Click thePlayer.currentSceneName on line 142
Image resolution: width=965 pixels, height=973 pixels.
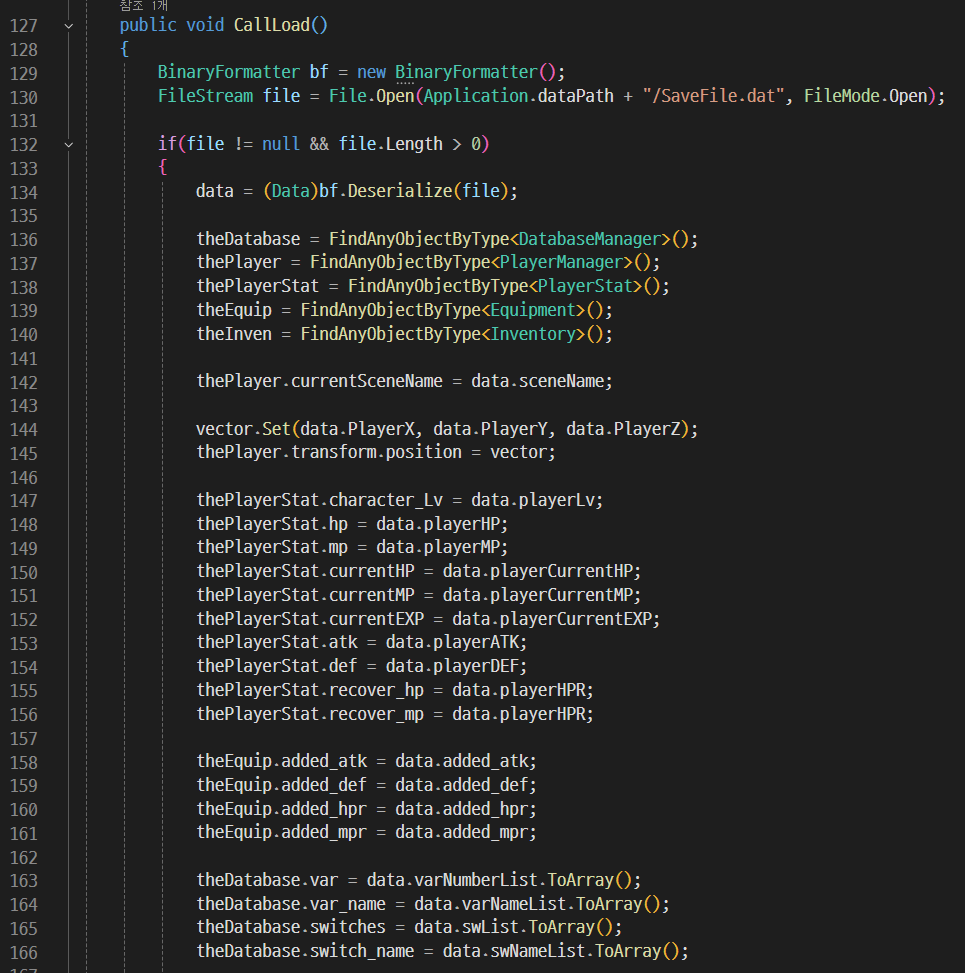coord(320,381)
